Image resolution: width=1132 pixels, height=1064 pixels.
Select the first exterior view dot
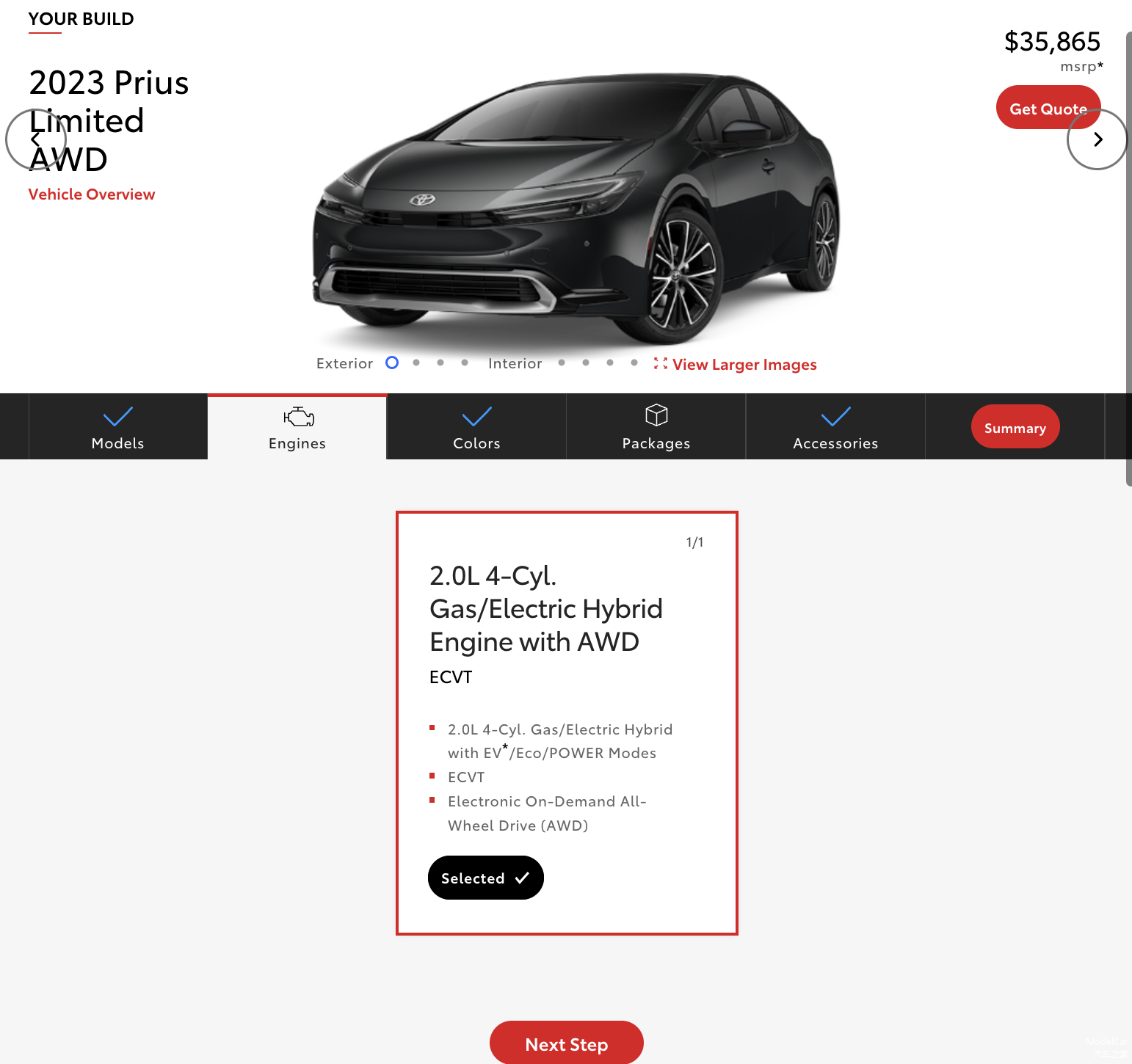pos(392,362)
